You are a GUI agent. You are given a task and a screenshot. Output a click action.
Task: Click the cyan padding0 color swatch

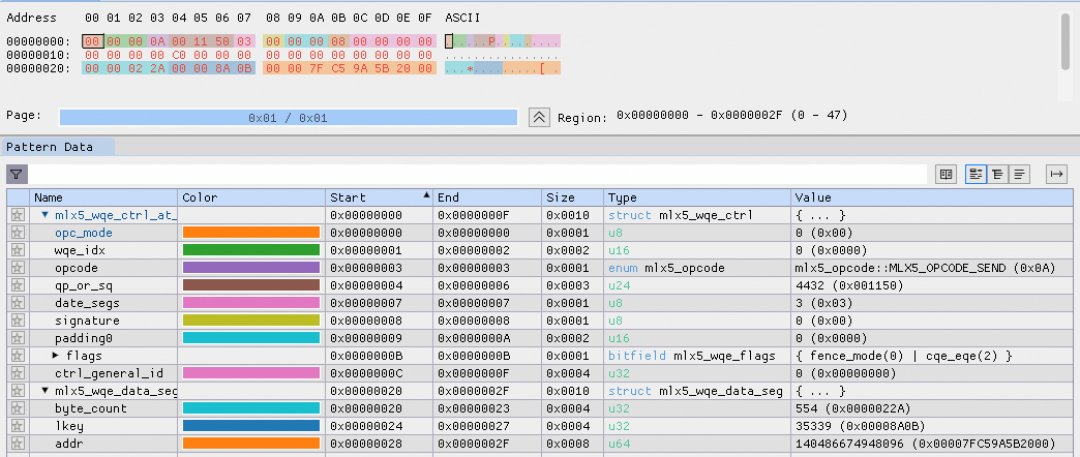click(x=251, y=338)
